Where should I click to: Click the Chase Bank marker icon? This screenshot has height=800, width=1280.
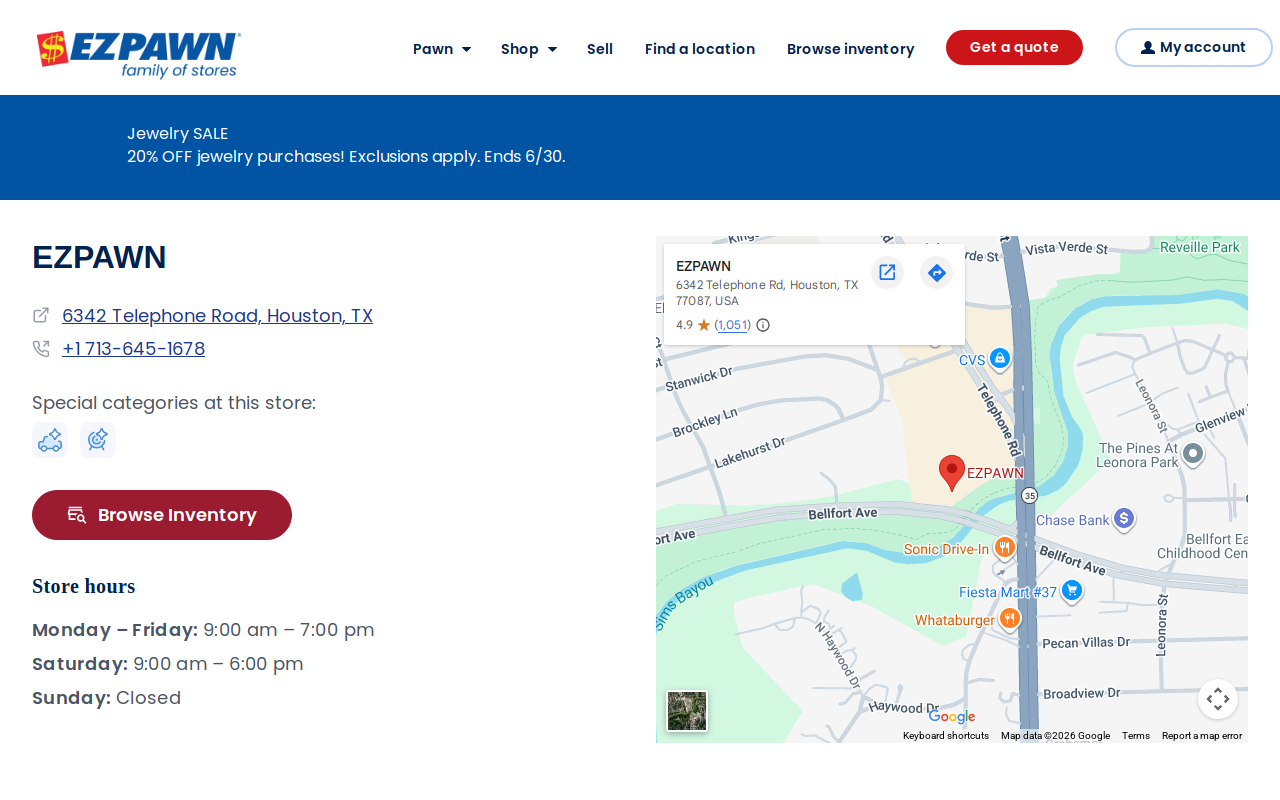click(x=1124, y=519)
